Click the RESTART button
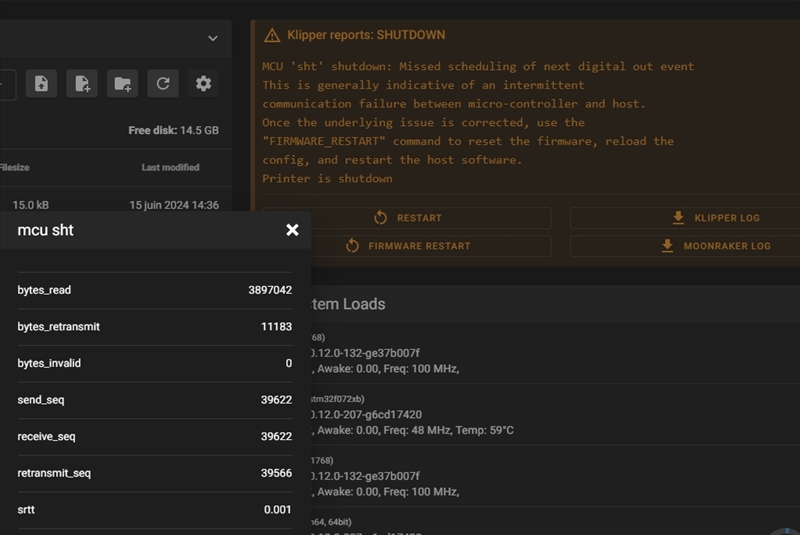Screen dimensions: 800x535 pos(407,218)
